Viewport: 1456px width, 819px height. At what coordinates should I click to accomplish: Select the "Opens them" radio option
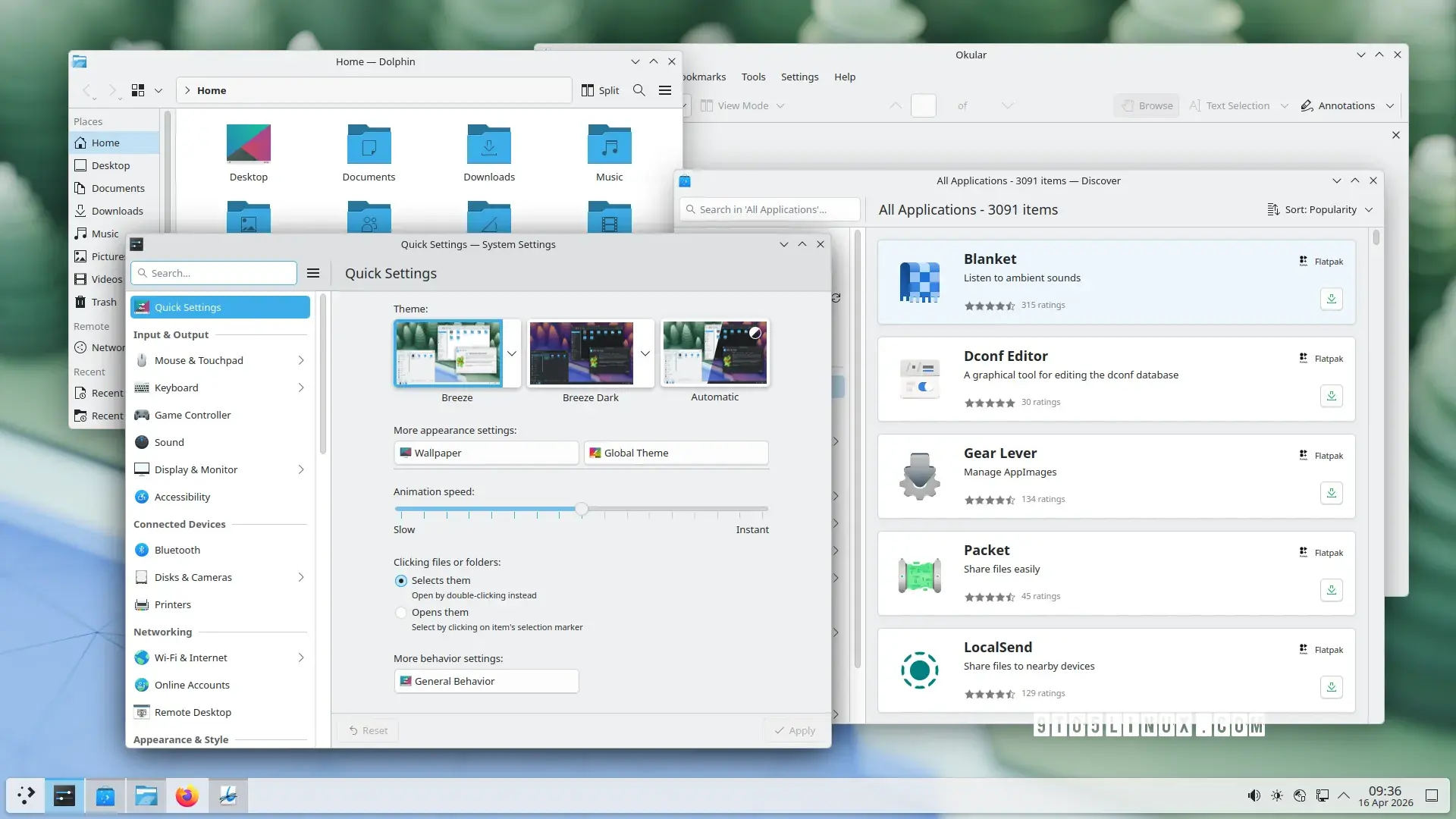(x=401, y=613)
